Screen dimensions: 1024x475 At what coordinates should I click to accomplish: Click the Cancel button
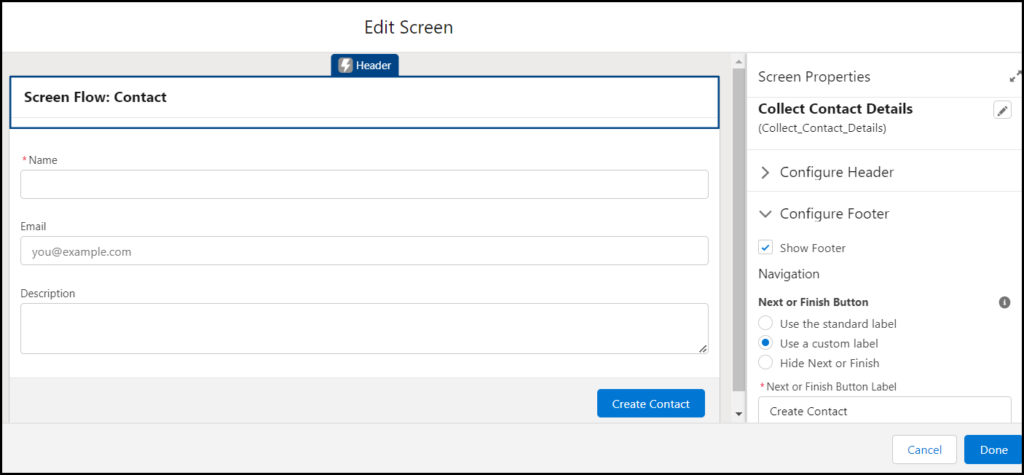pyautogui.click(x=924, y=450)
